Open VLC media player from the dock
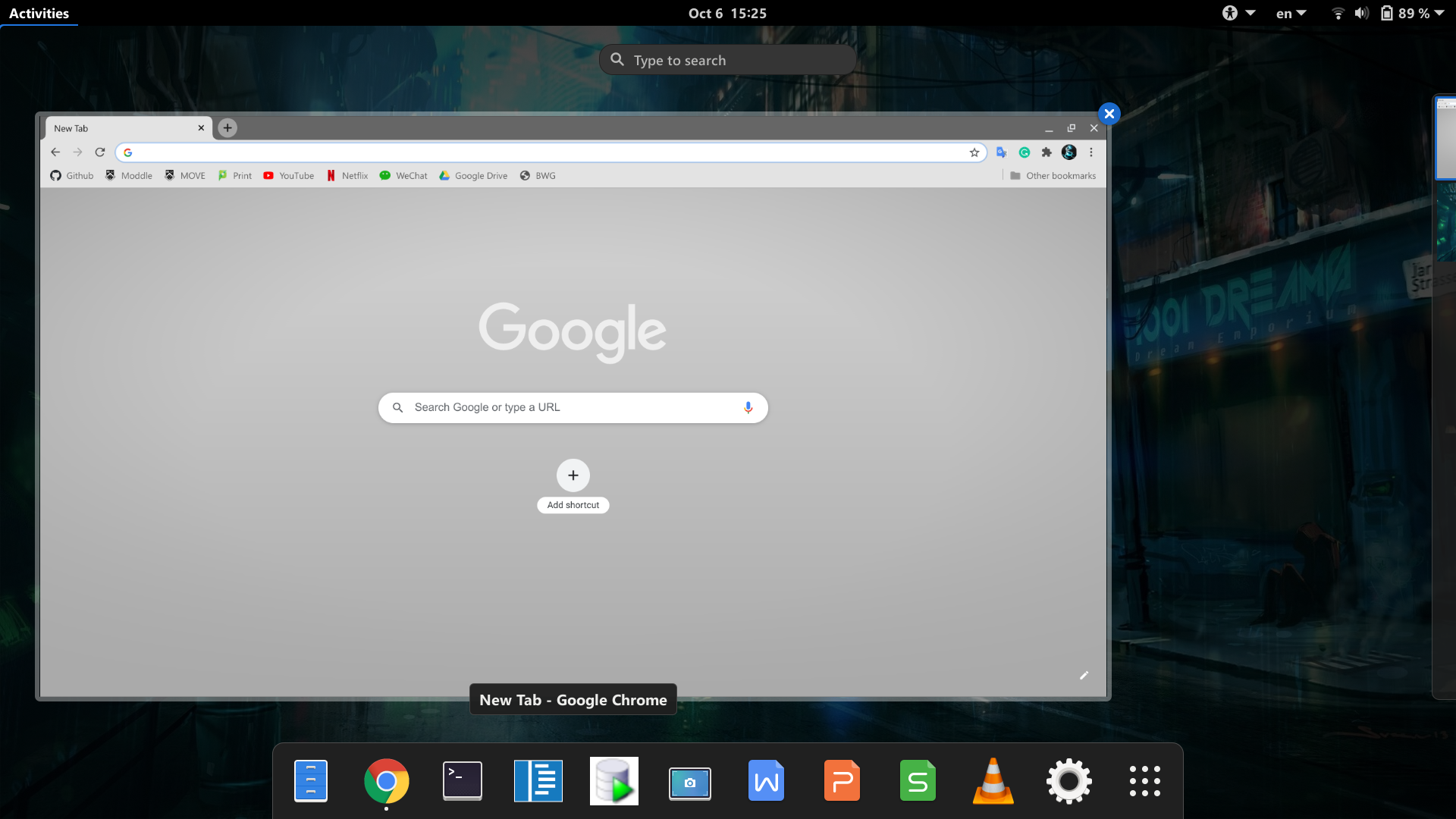1456x819 pixels. pyautogui.click(x=993, y=781)
